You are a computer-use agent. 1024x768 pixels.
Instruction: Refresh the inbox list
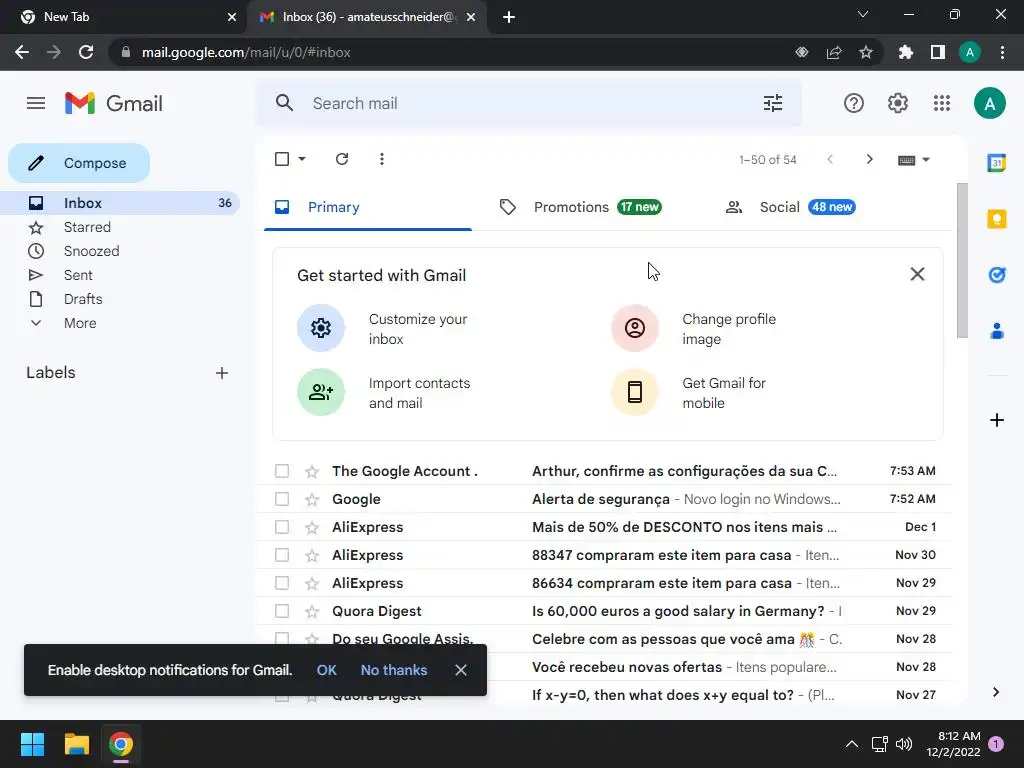(x=342, y=159)
